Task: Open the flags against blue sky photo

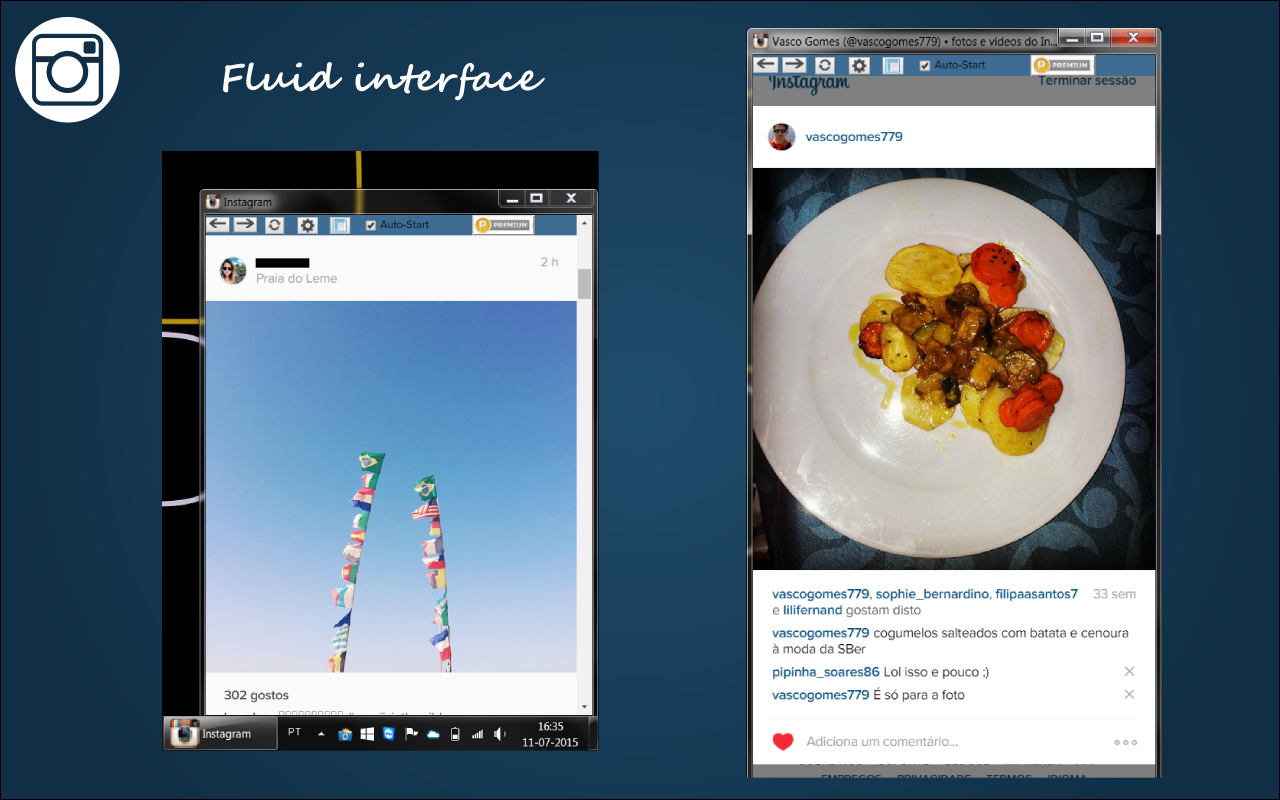Action: pyautogui.click(x=391, y=486)
